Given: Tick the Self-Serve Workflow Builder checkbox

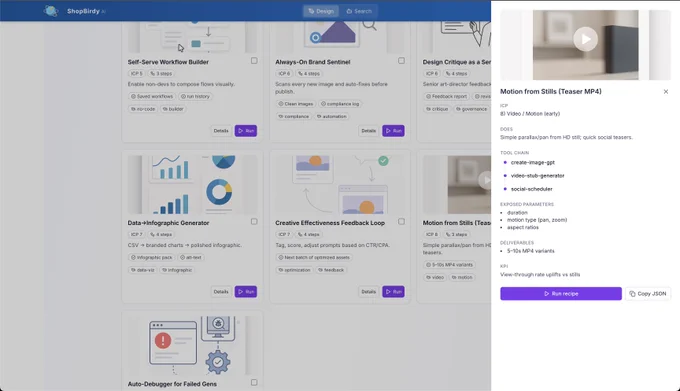Looking at the screenshot, I should (x=254, y=61).
